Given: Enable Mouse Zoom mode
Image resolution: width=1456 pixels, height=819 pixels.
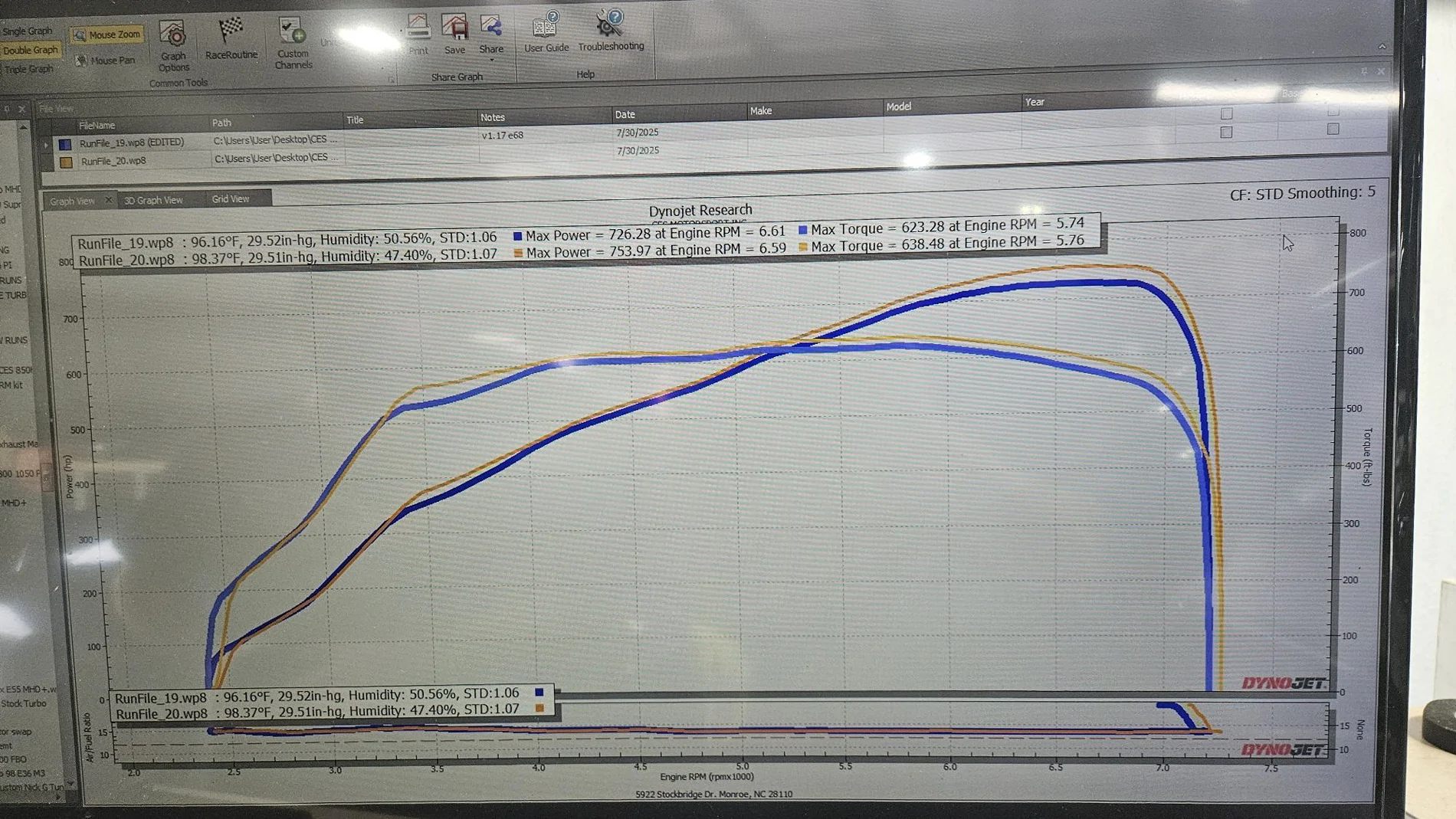Looking at the screenshot, I should 107,34.
